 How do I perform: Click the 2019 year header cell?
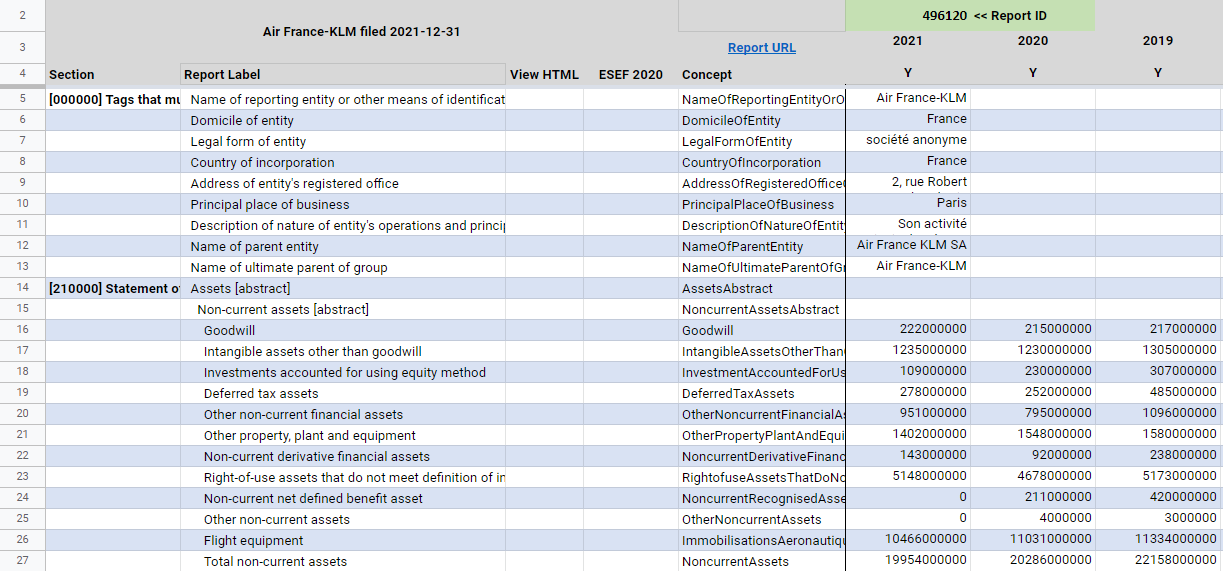[1157, 41]
